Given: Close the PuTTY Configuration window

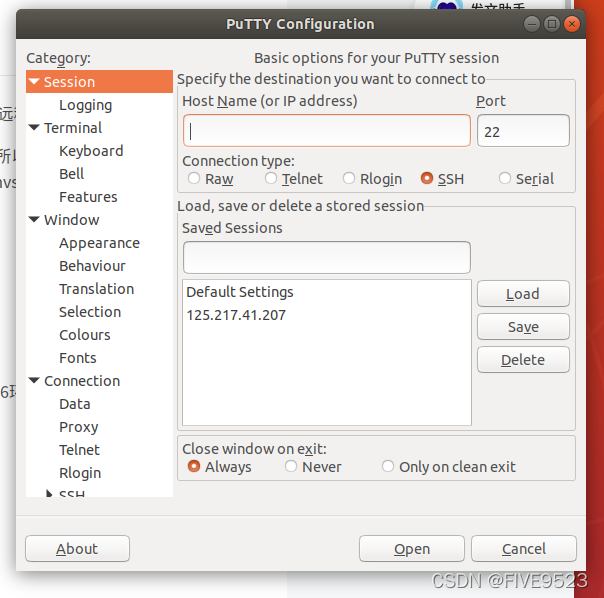Looking at the screenshot, I should tap(572, 24).
